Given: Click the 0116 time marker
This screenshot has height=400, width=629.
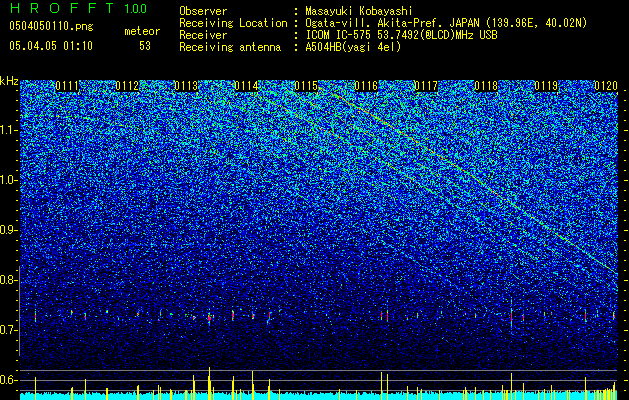Looking at the screenshot, I should click(366, 86).
